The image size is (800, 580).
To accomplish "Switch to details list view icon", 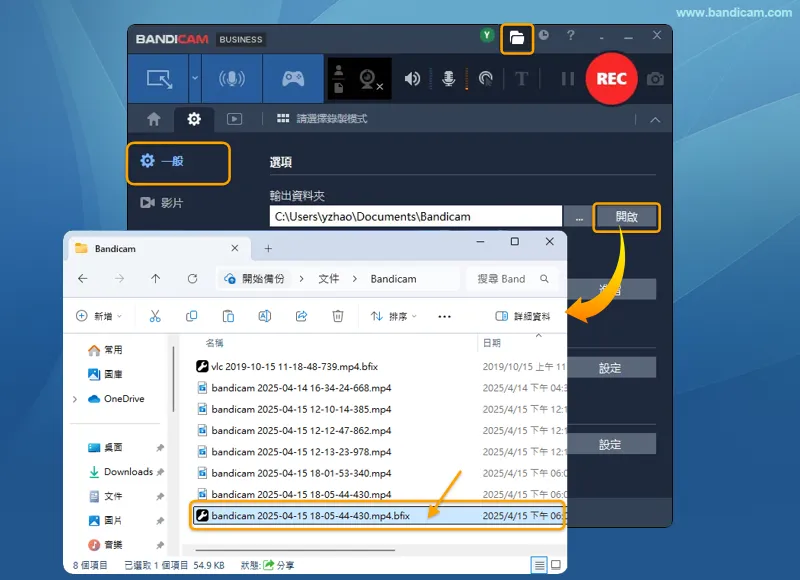I will (x=539, y=565).
